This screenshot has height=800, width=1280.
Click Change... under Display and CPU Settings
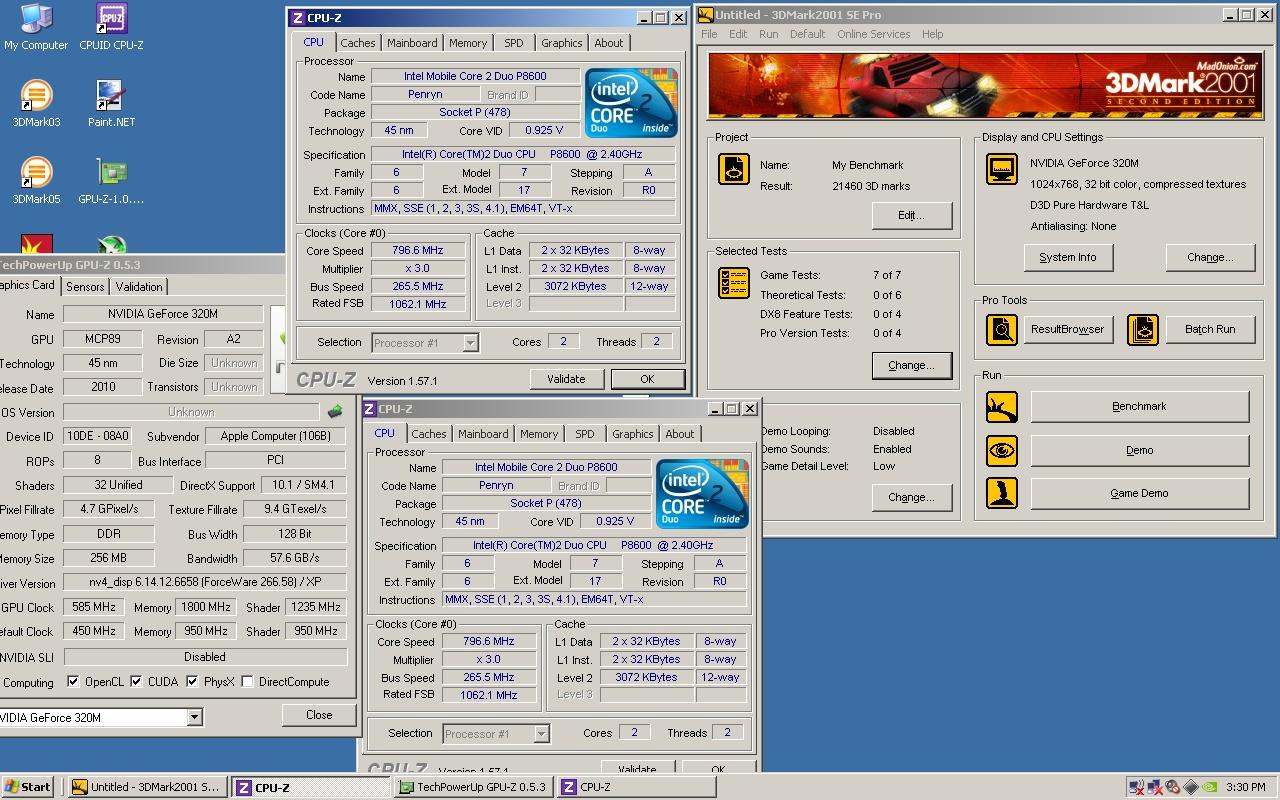(x=1209, y=257)
